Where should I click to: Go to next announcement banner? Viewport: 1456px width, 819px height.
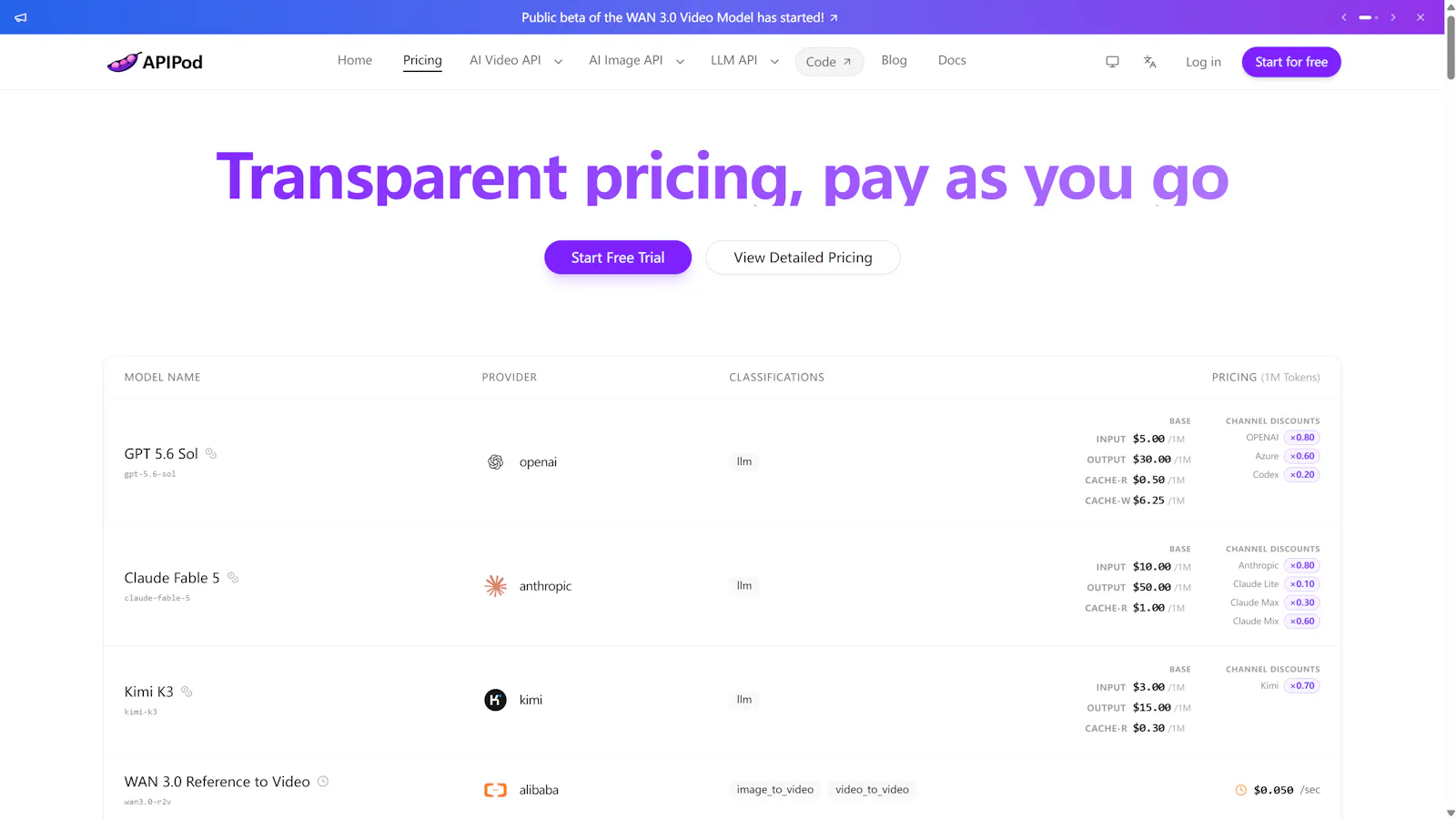pyautogui.click(x=1393, y=17)
